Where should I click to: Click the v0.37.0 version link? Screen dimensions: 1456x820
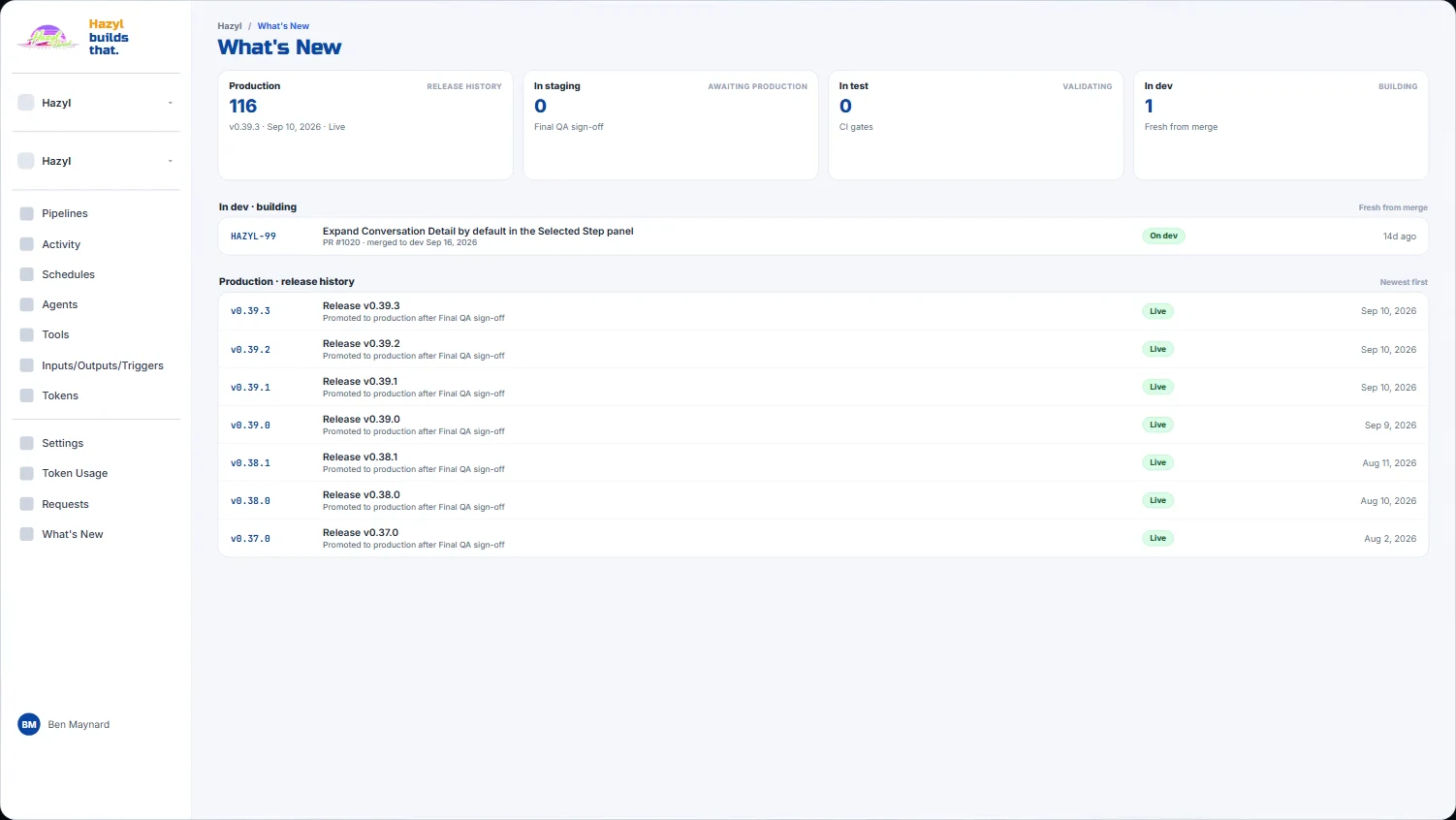tap(250, 538)
